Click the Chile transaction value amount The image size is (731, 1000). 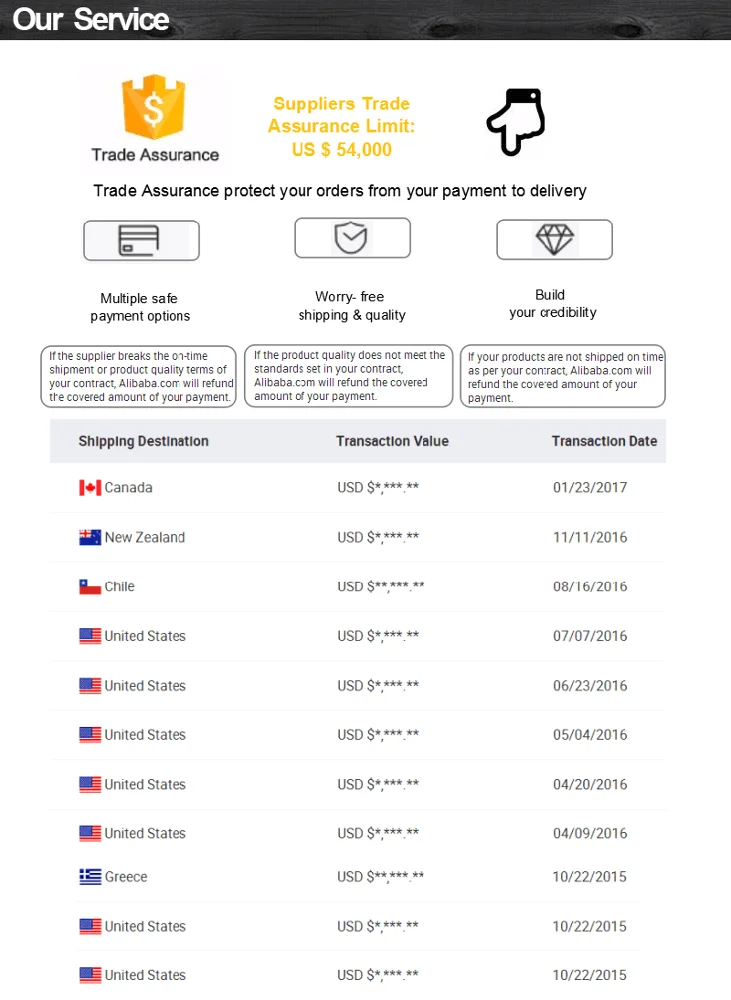[380, 587]
